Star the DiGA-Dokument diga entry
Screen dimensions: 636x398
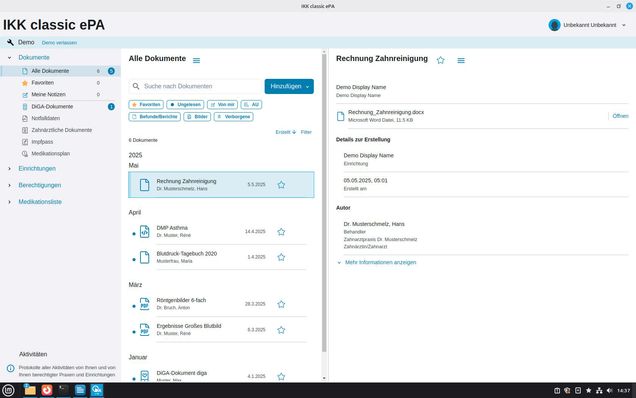point(281,376)
